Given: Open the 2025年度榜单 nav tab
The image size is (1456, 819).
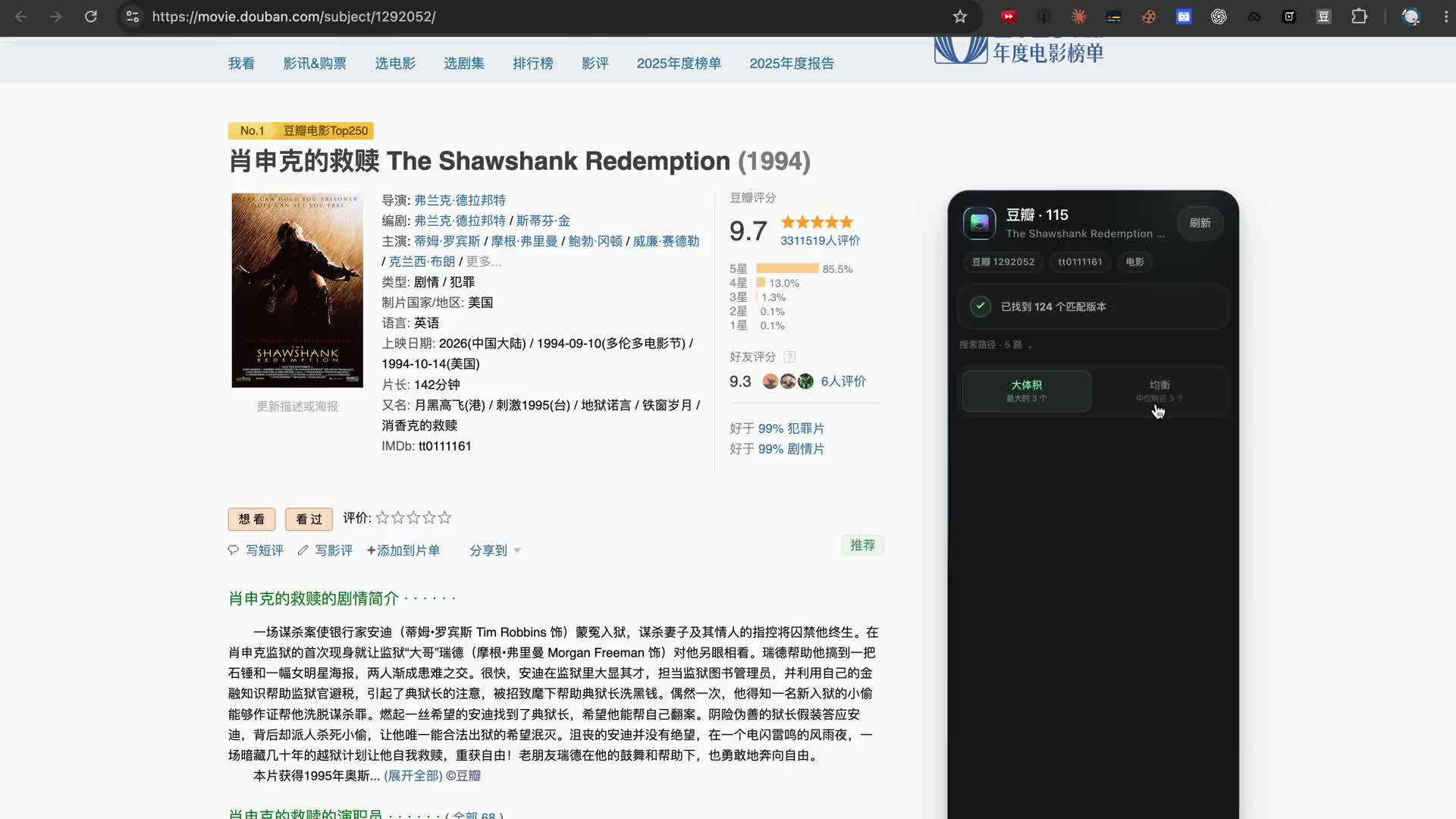Looking at the screenshot, I should (x=679, y=63).
